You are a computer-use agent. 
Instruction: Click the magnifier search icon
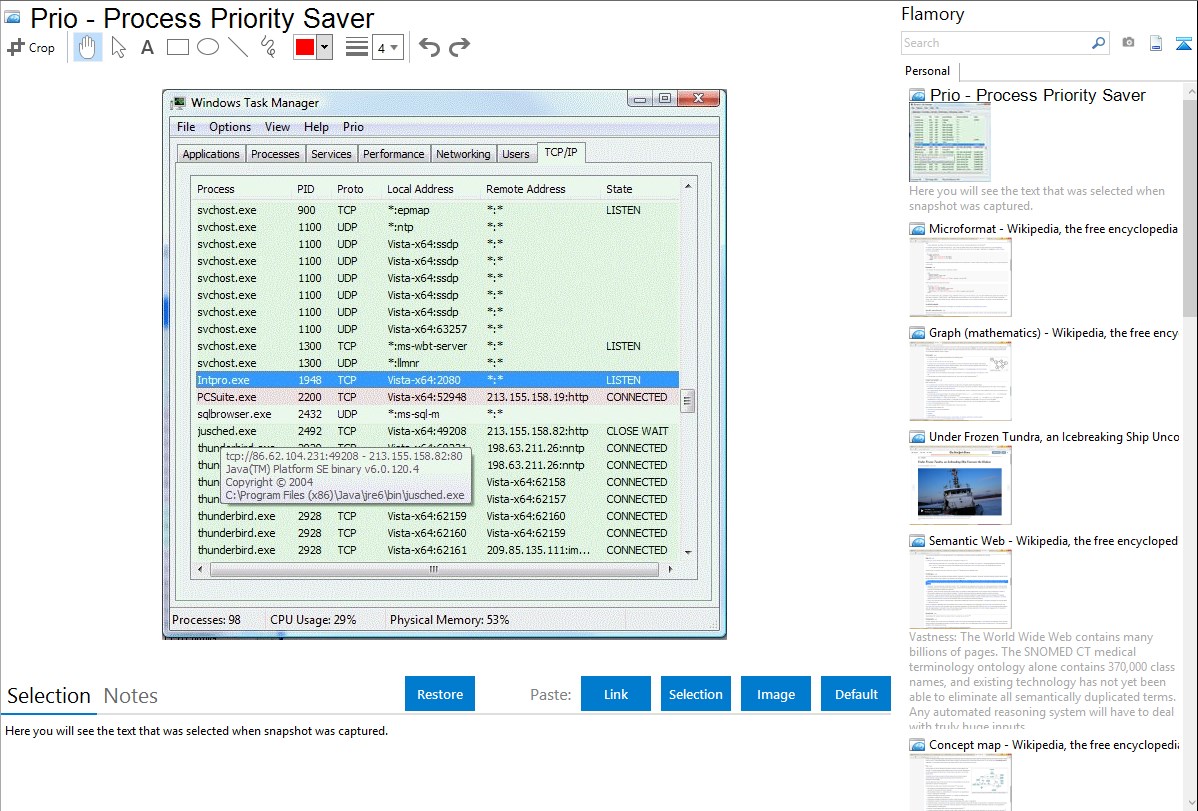coord(1098,43)
